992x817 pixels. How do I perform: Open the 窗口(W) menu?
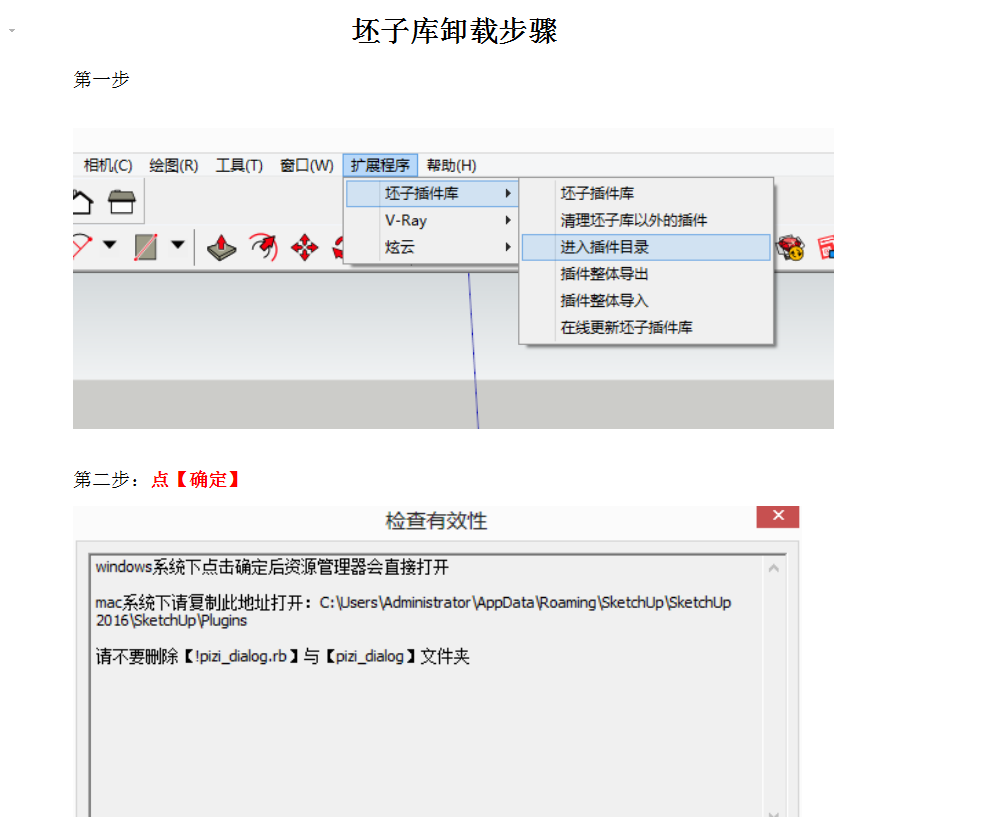pyautogui.click(x=307, y=166)
